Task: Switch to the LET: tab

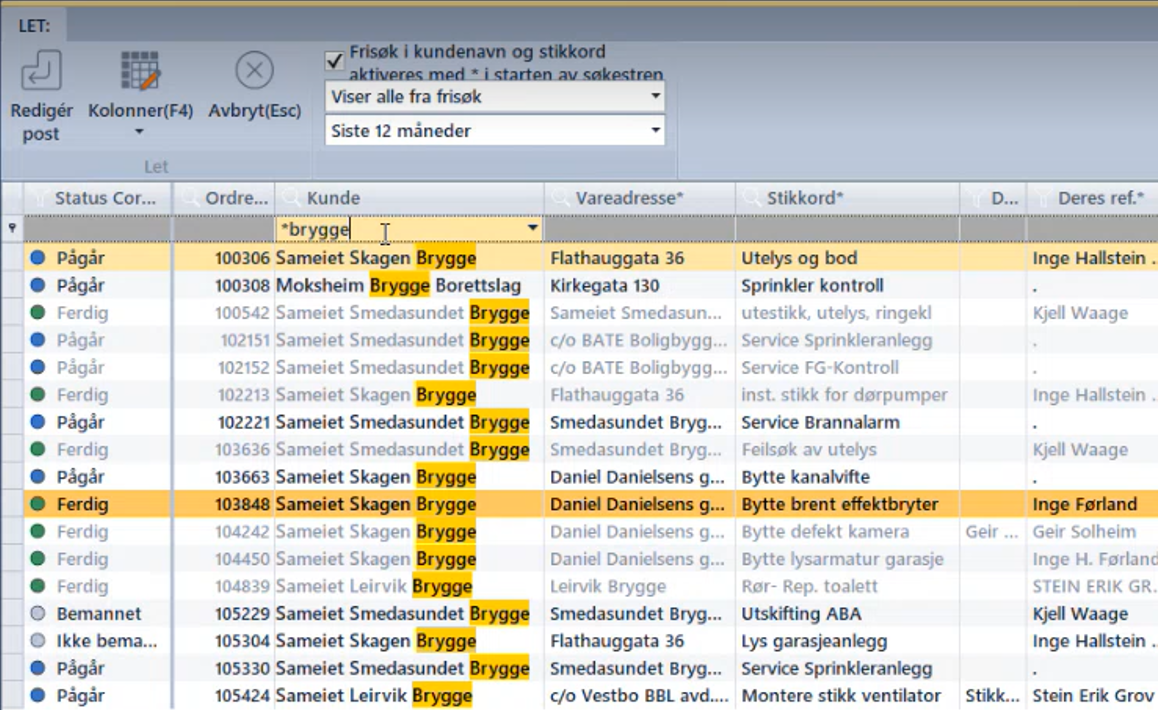Action: [x=34, y=25]
